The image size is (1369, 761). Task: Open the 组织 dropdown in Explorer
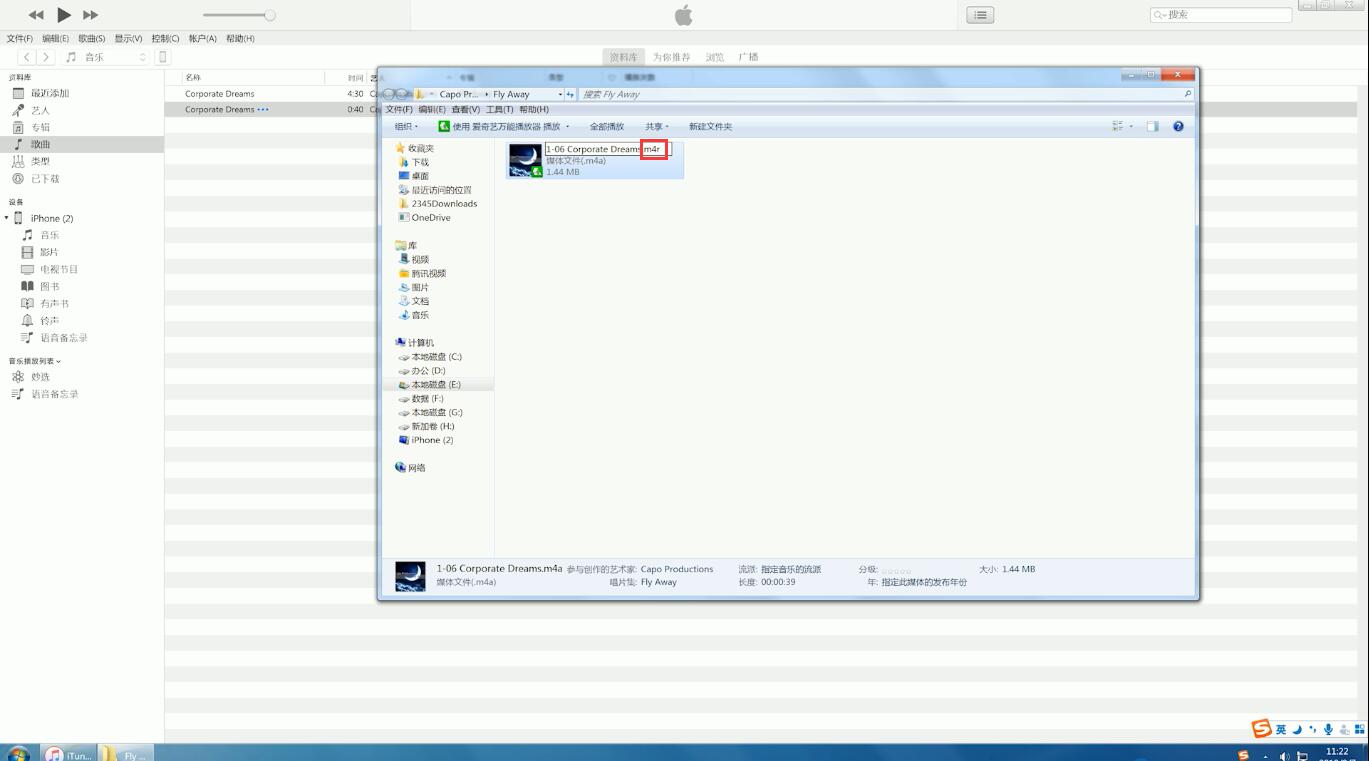pos(406,127)
